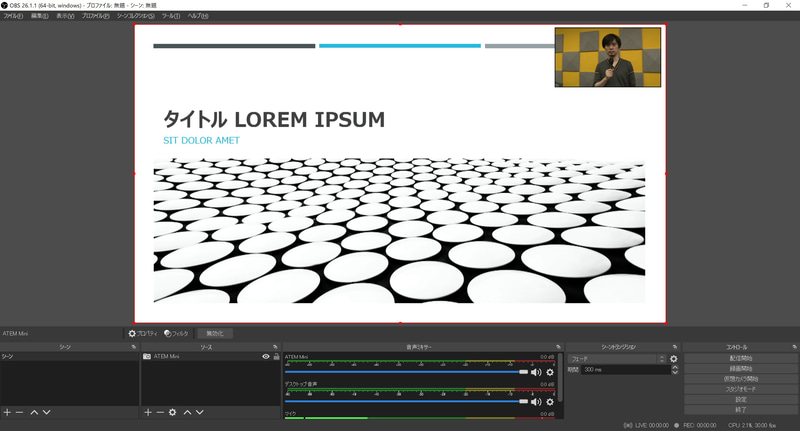Click ATEM Mini label above the Scenes panel
Image resolution: width=800 pixels, height=431 pixels.
[x=15, y=334]
